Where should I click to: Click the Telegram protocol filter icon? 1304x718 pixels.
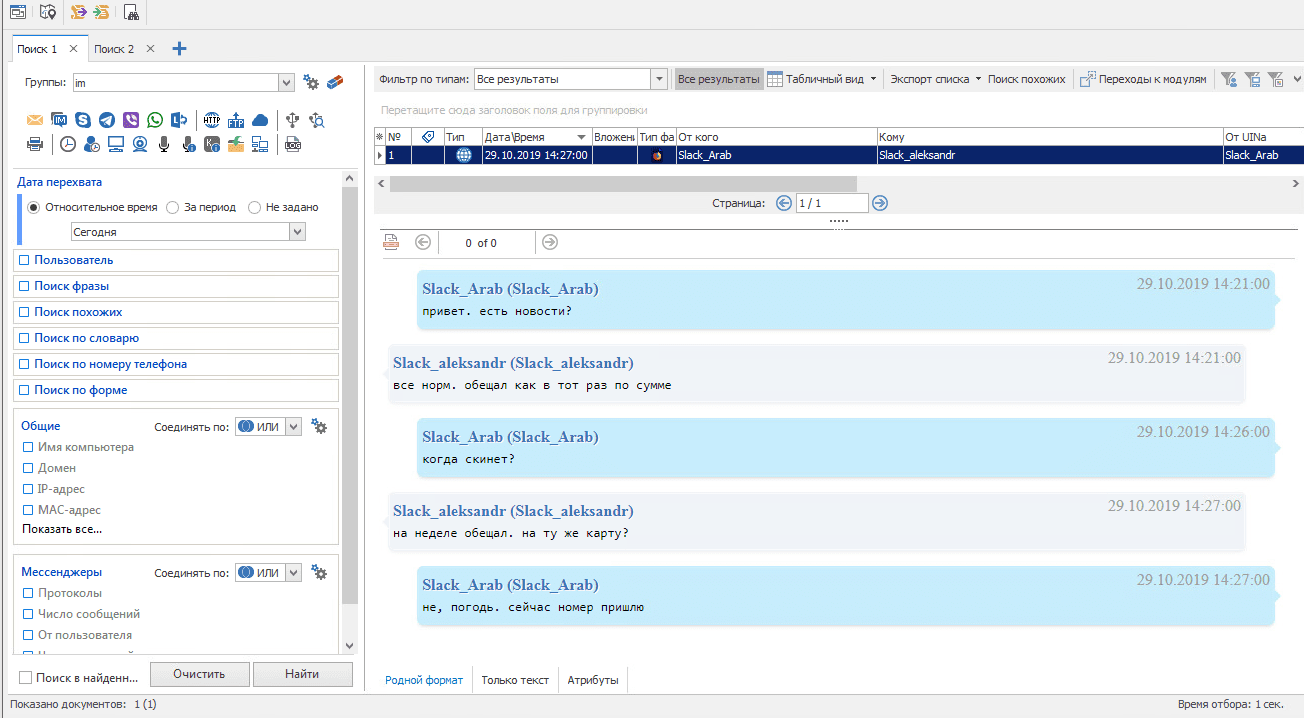point(107,120)
